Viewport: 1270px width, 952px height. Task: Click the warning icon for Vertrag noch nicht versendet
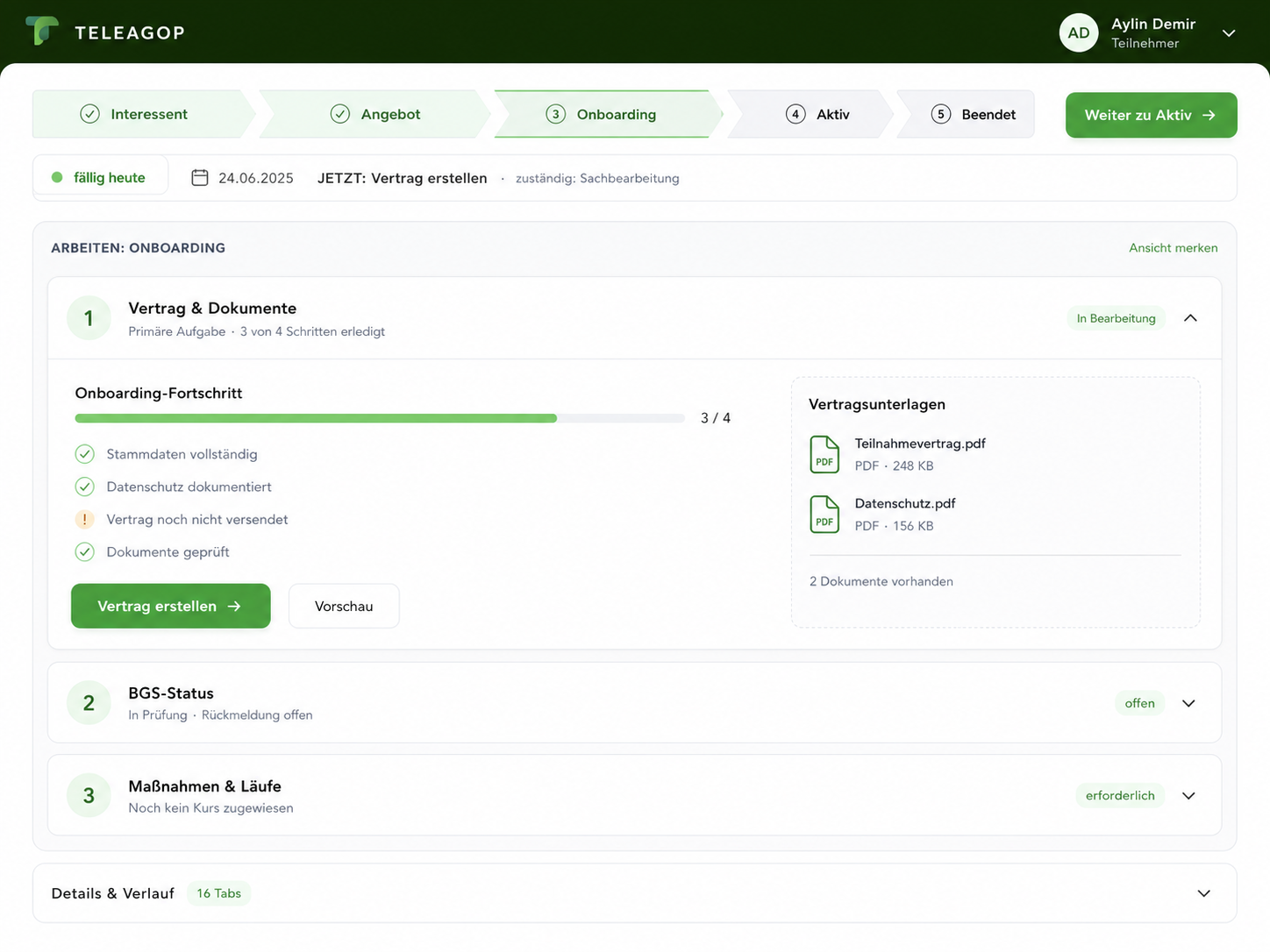point(84,519)
